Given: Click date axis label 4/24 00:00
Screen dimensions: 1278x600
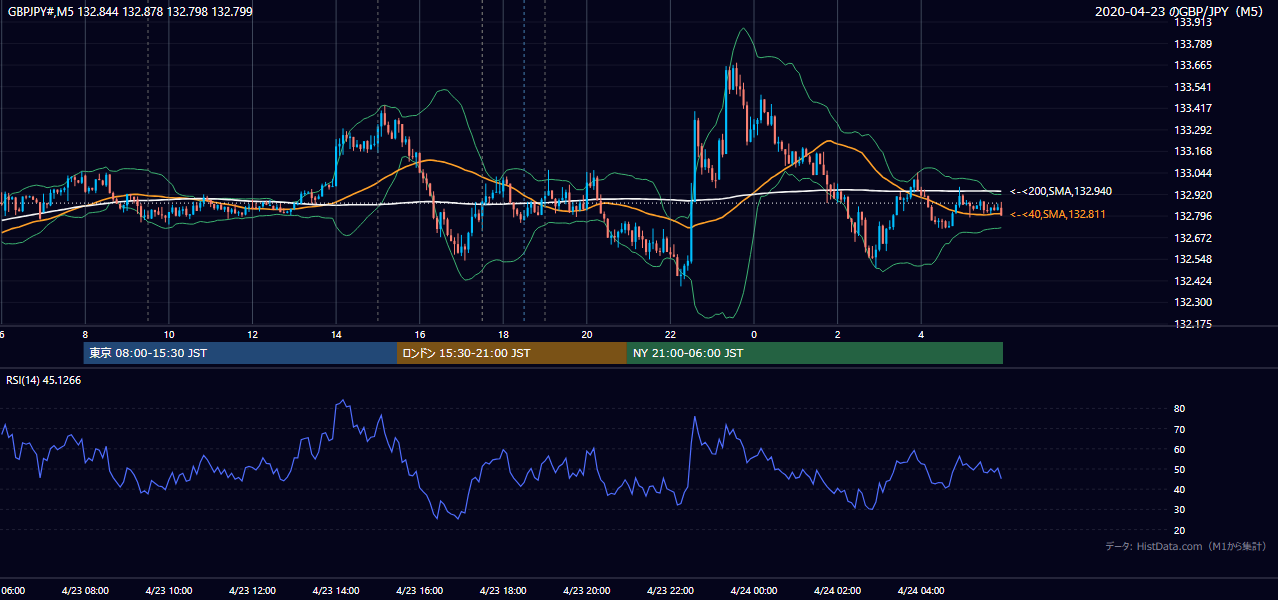Looking at the screenshot, I should coord(753,591).
